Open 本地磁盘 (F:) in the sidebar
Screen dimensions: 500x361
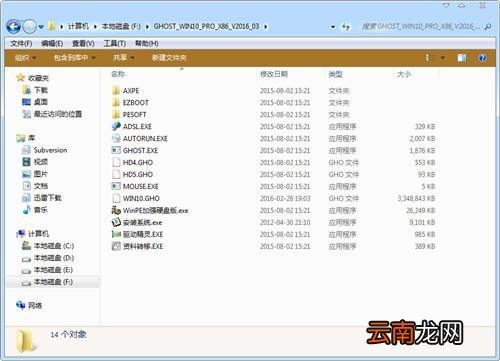(47, 282)
